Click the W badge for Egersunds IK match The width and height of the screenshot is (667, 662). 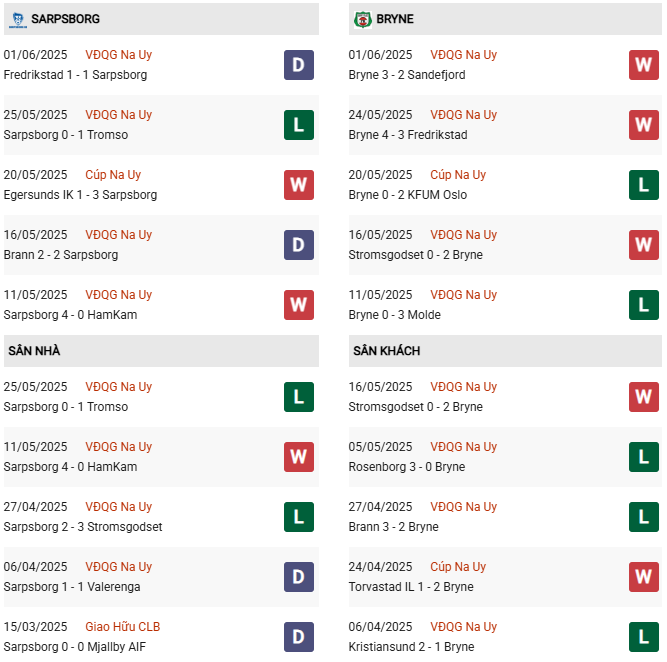299,185
